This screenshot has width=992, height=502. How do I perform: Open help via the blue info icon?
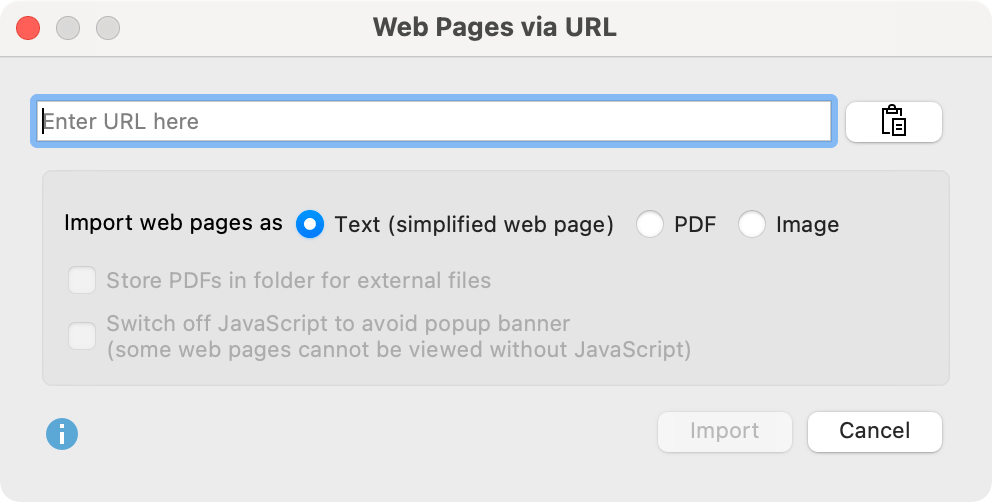coord(62,433)
